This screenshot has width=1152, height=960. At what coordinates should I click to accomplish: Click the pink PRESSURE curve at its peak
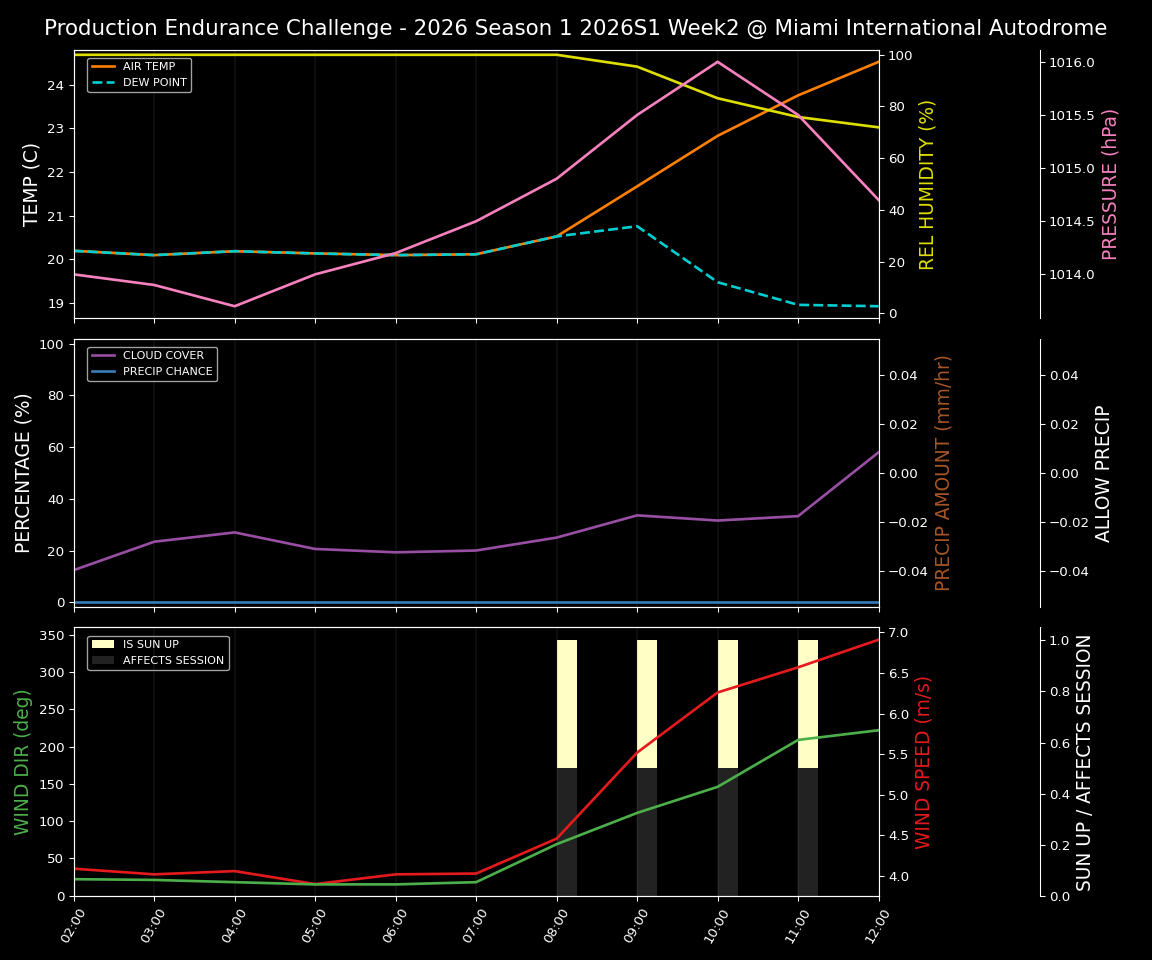(x=718, y=62)
